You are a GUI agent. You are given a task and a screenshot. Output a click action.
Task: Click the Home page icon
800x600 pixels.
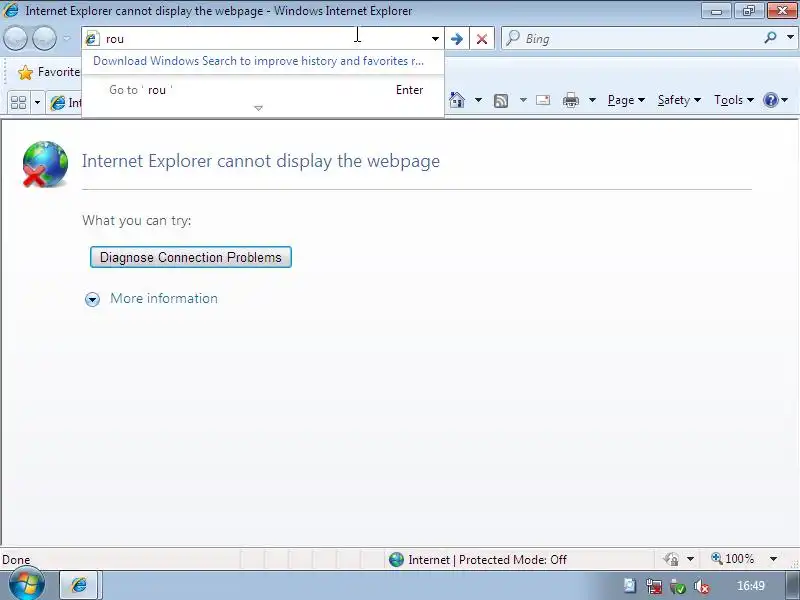(457, 100)
